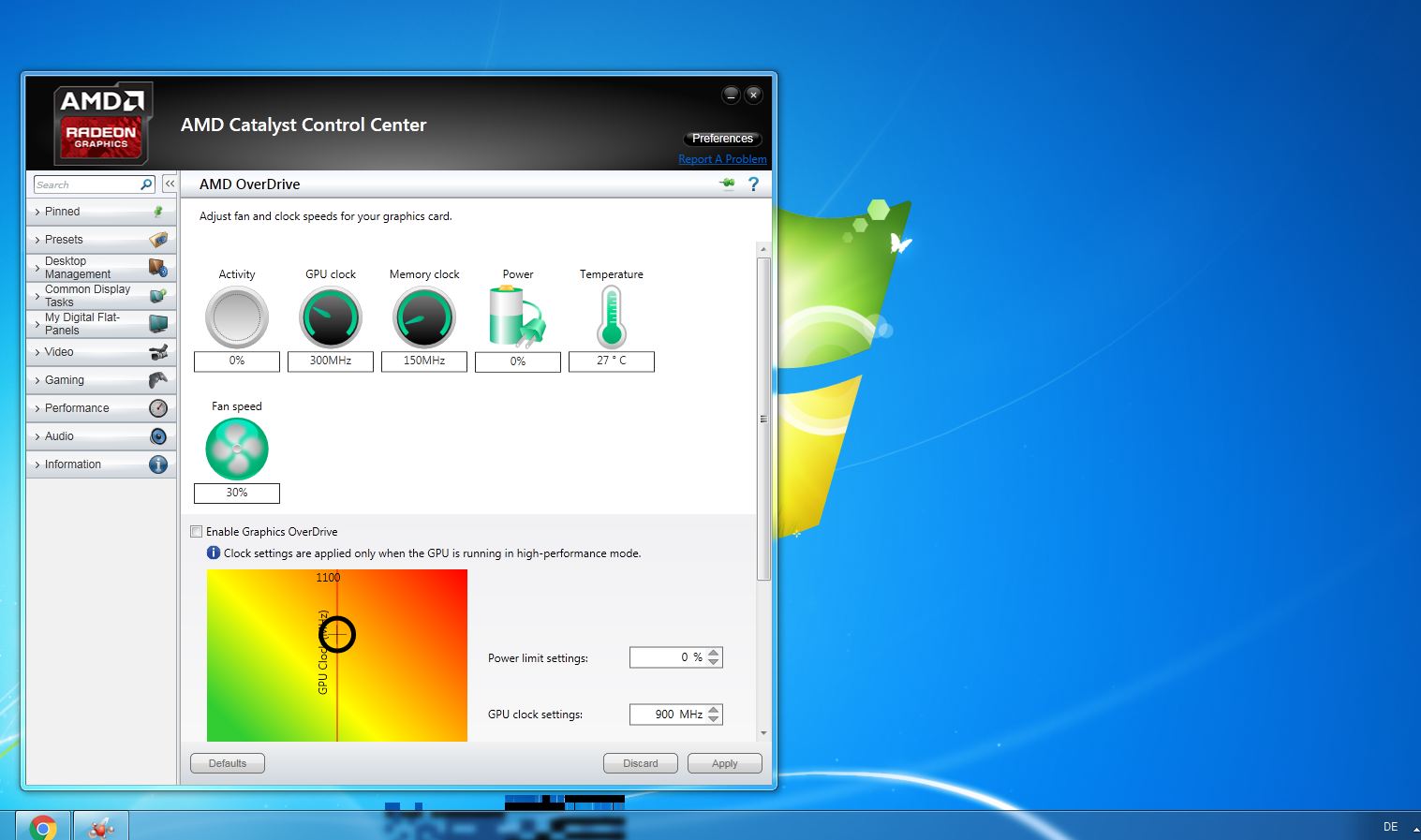Image resolution: width=1421 pixels, height=840 pixels.
Task: Click the Memory clock gauge
Action: coord(424,317)
